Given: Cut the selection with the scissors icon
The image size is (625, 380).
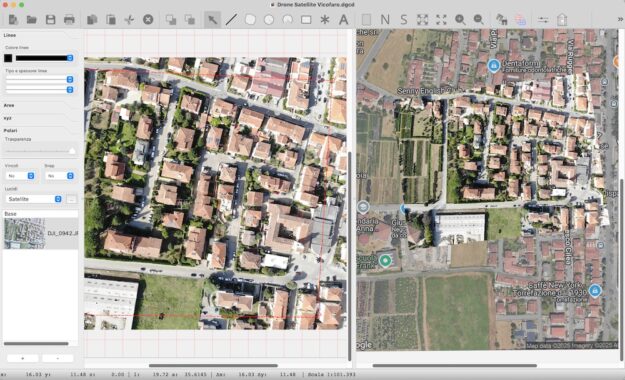Looking at the screenshot, I should tap(129, 20).
